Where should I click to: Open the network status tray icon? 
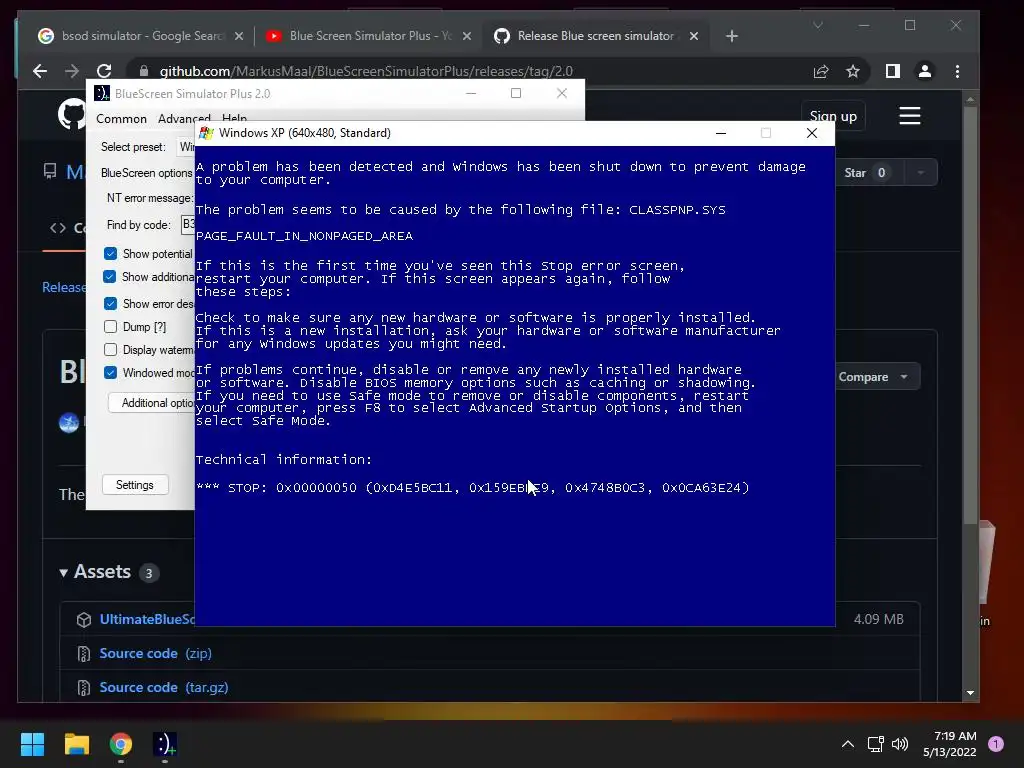coord(876,744)
